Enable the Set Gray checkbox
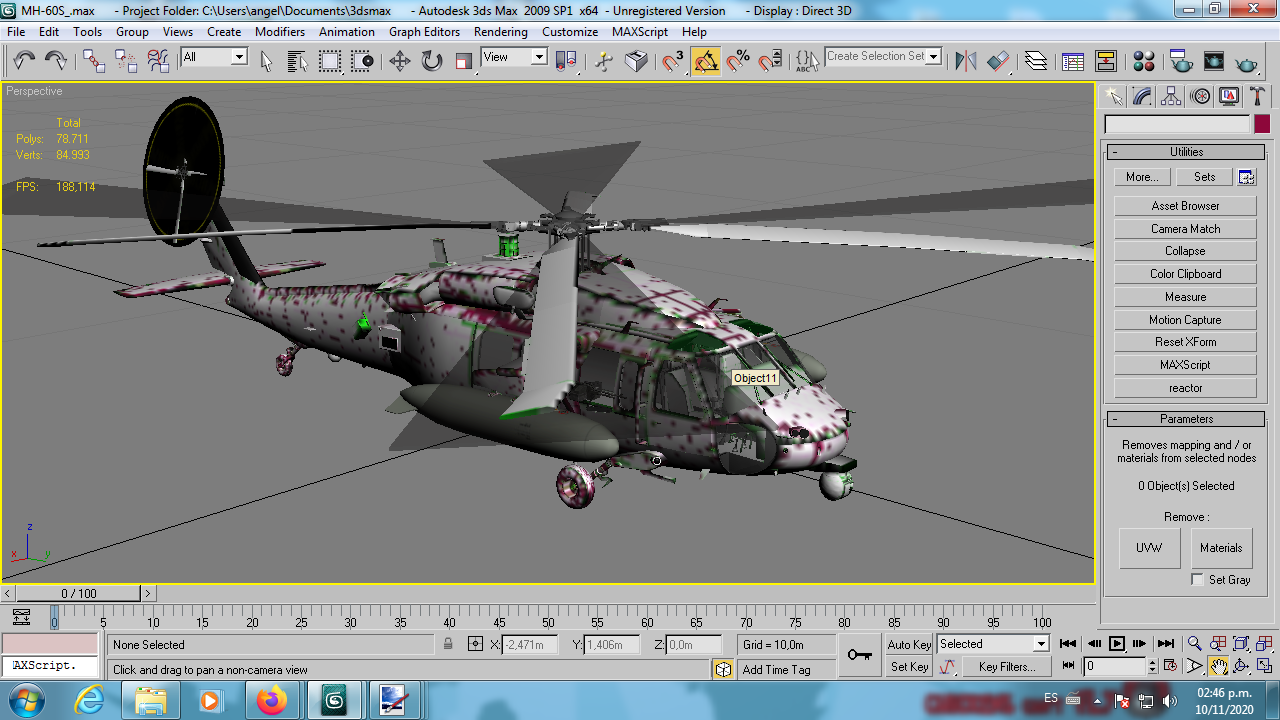This screenshot has width=1280, height=720. [1197, 580]
